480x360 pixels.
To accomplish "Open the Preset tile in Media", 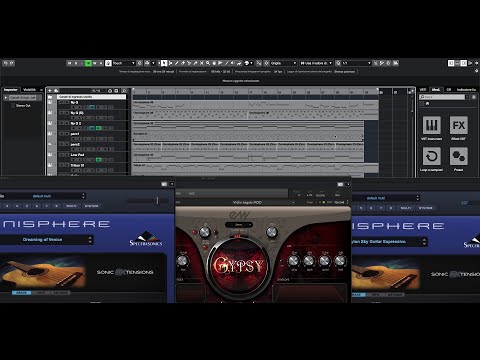I will (x=458, y=156).
